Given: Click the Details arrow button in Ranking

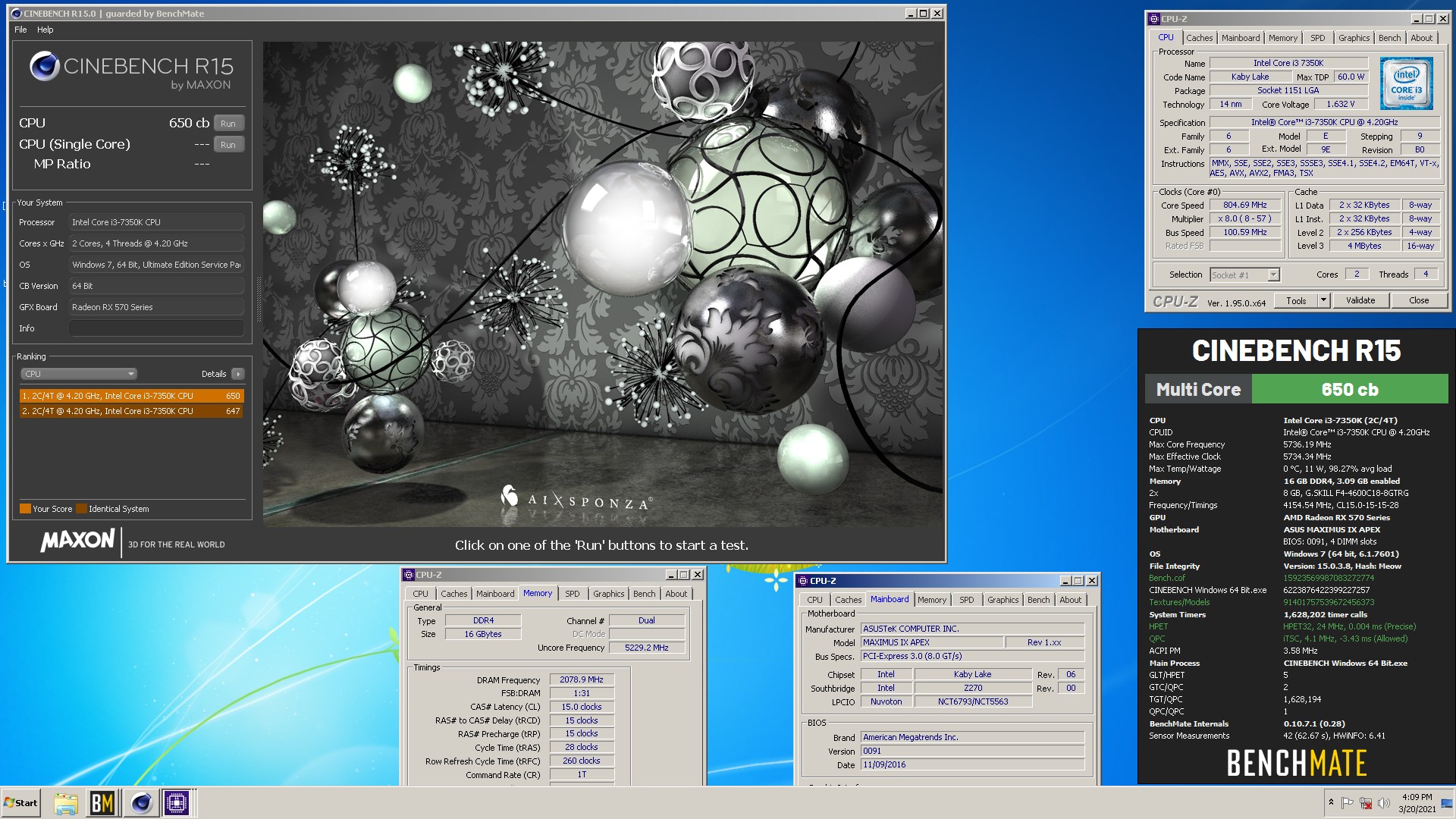Looking at the screenshot, I should [x=238, y=374].
